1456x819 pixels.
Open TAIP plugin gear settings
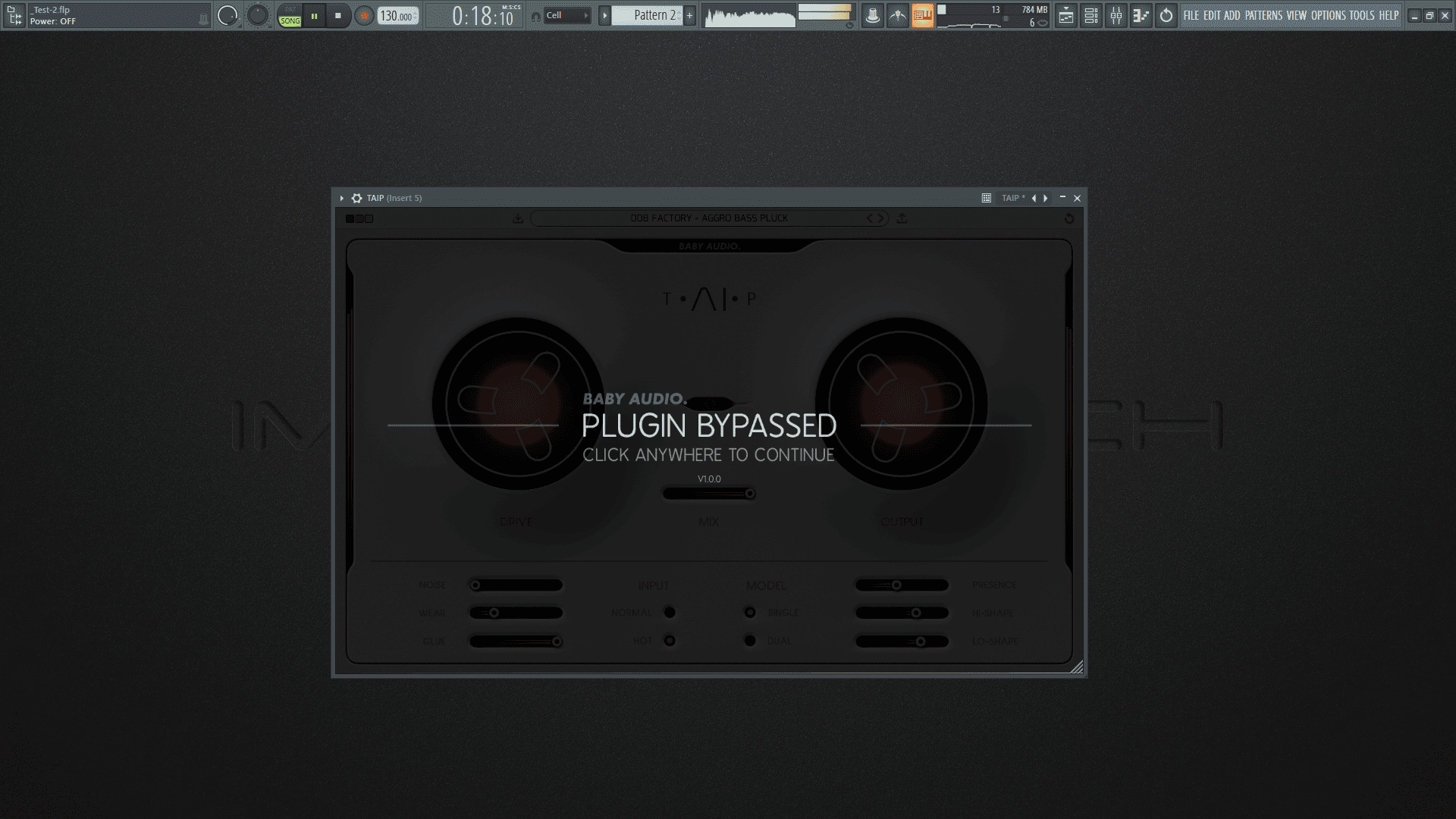pos(356,198)
